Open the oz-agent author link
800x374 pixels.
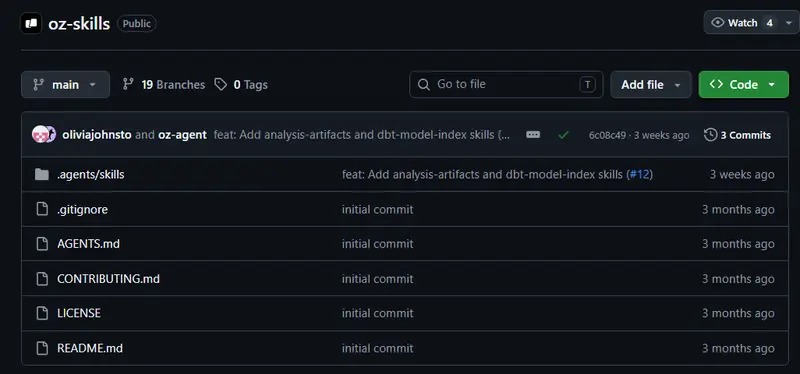pyautogui.click(x=183, y=135)
